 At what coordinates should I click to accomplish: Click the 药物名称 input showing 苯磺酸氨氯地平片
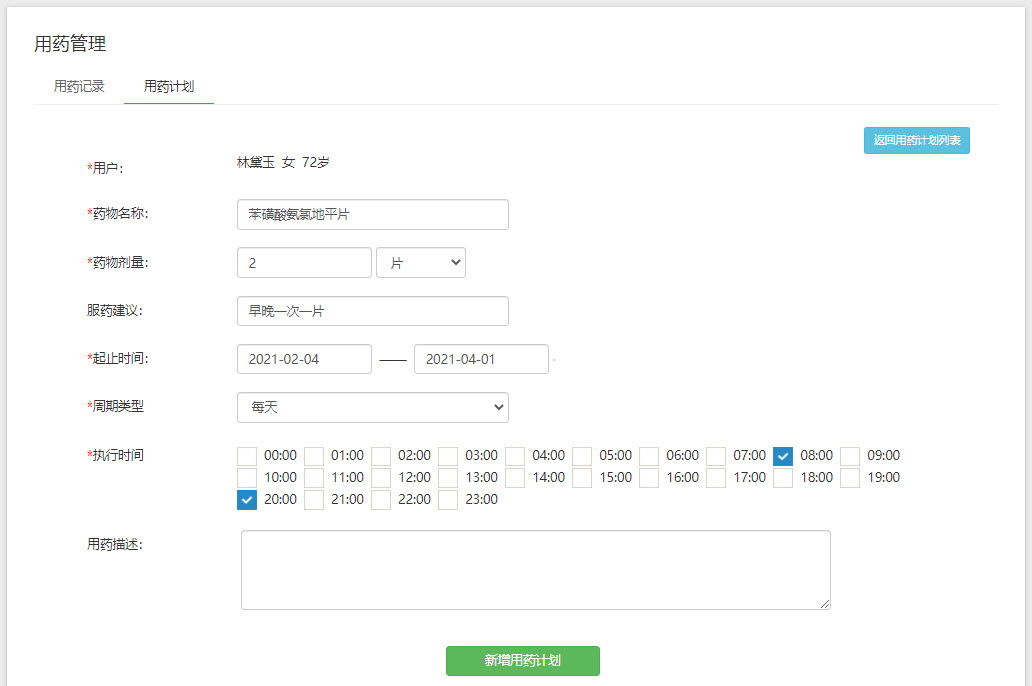pos(372,214)
